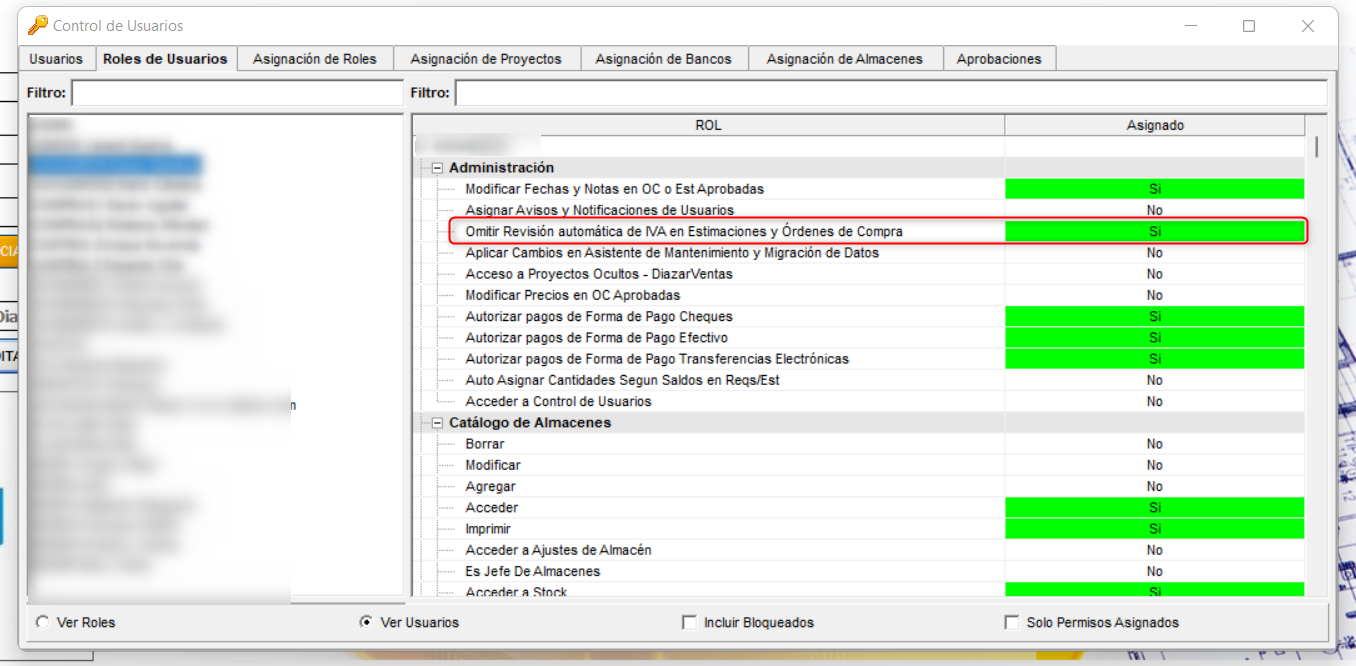
Task: Click the key icon in the title bar
Action: tap(36, 25)
